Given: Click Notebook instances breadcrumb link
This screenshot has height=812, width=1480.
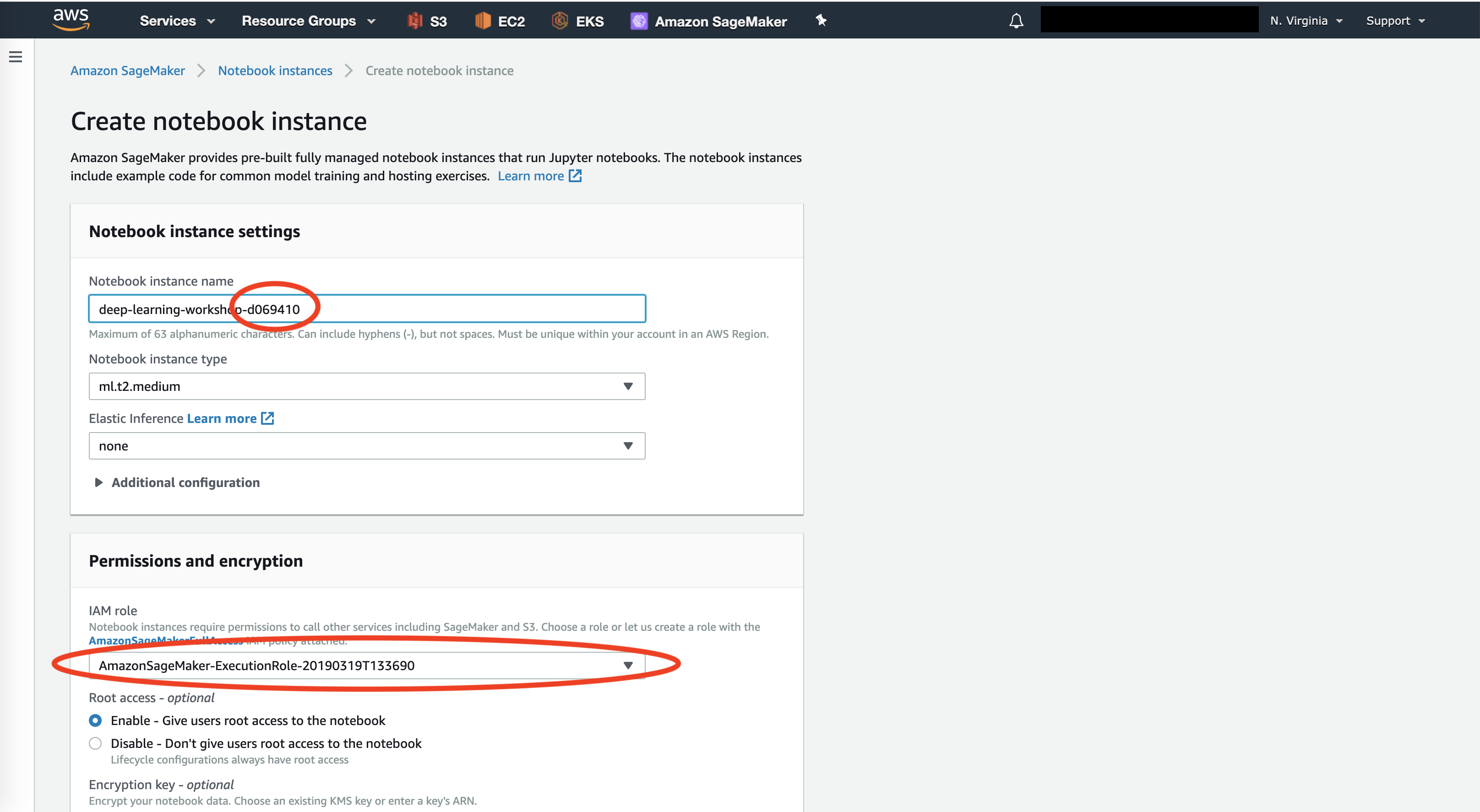Looking at the screenshot, I should (275, 69).
